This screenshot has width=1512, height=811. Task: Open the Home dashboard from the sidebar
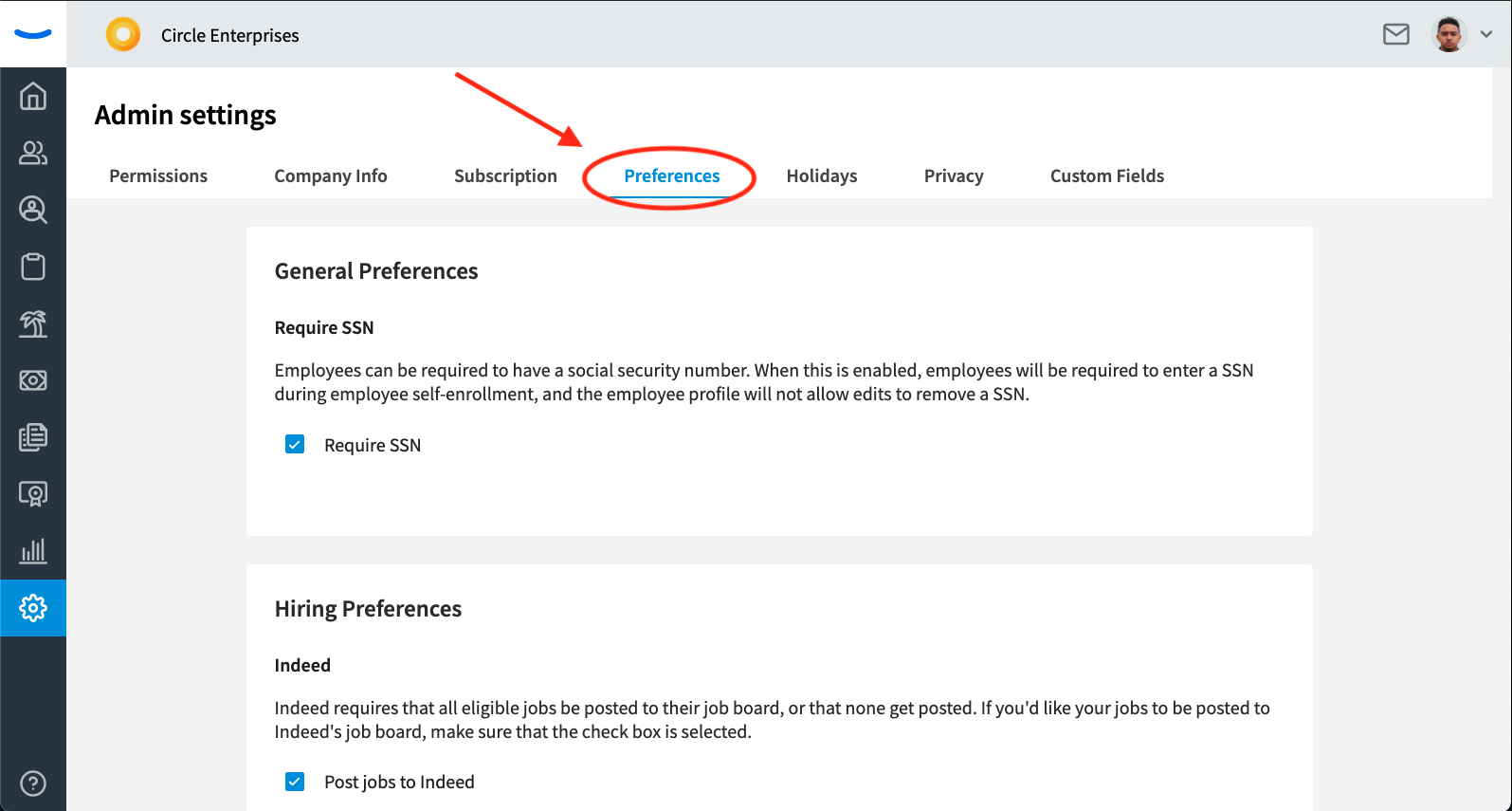pos(33,96)
